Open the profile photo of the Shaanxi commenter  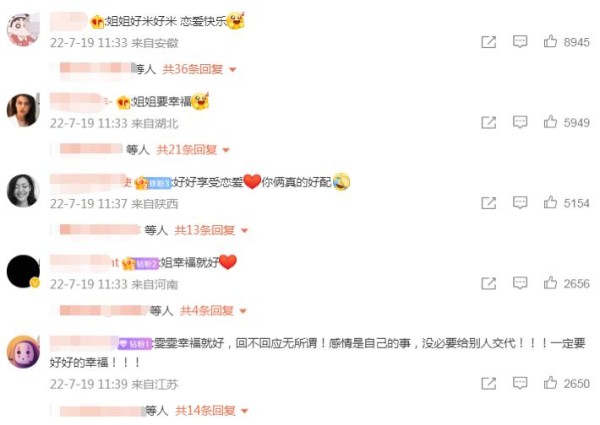tap(23, 191)
